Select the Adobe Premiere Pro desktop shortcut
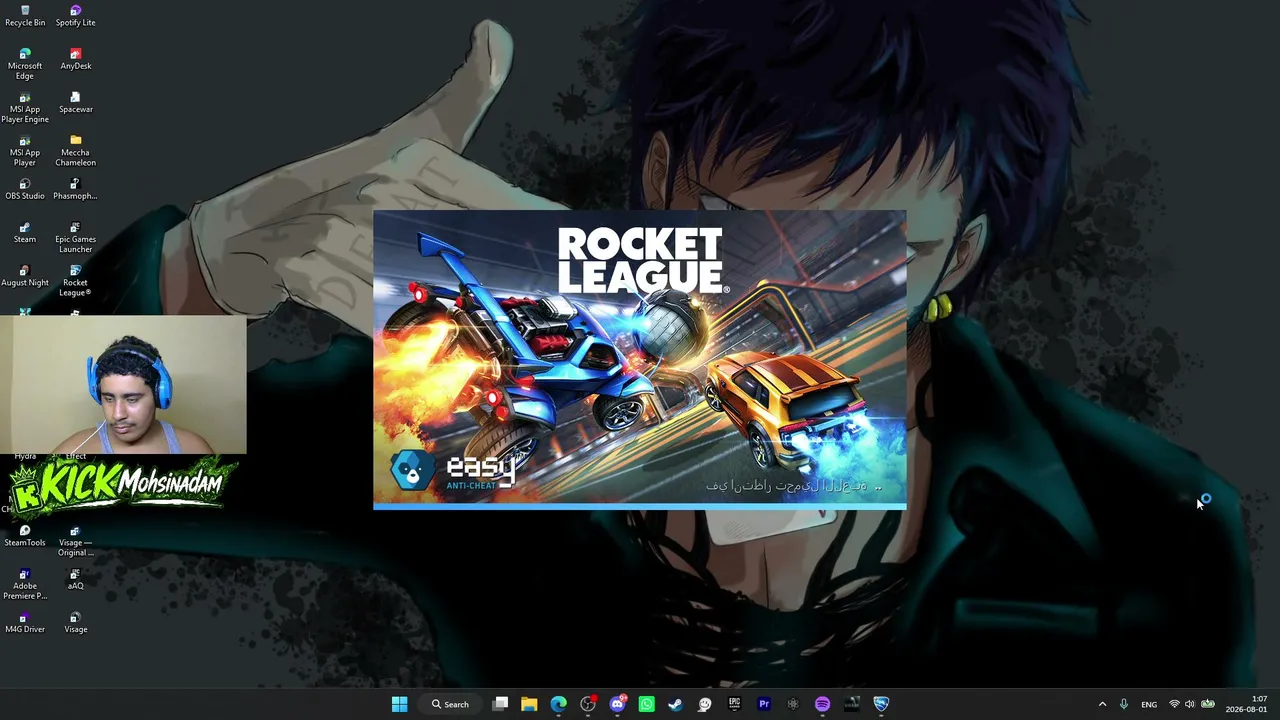The image size is (1280, 720). click(25, 584)
